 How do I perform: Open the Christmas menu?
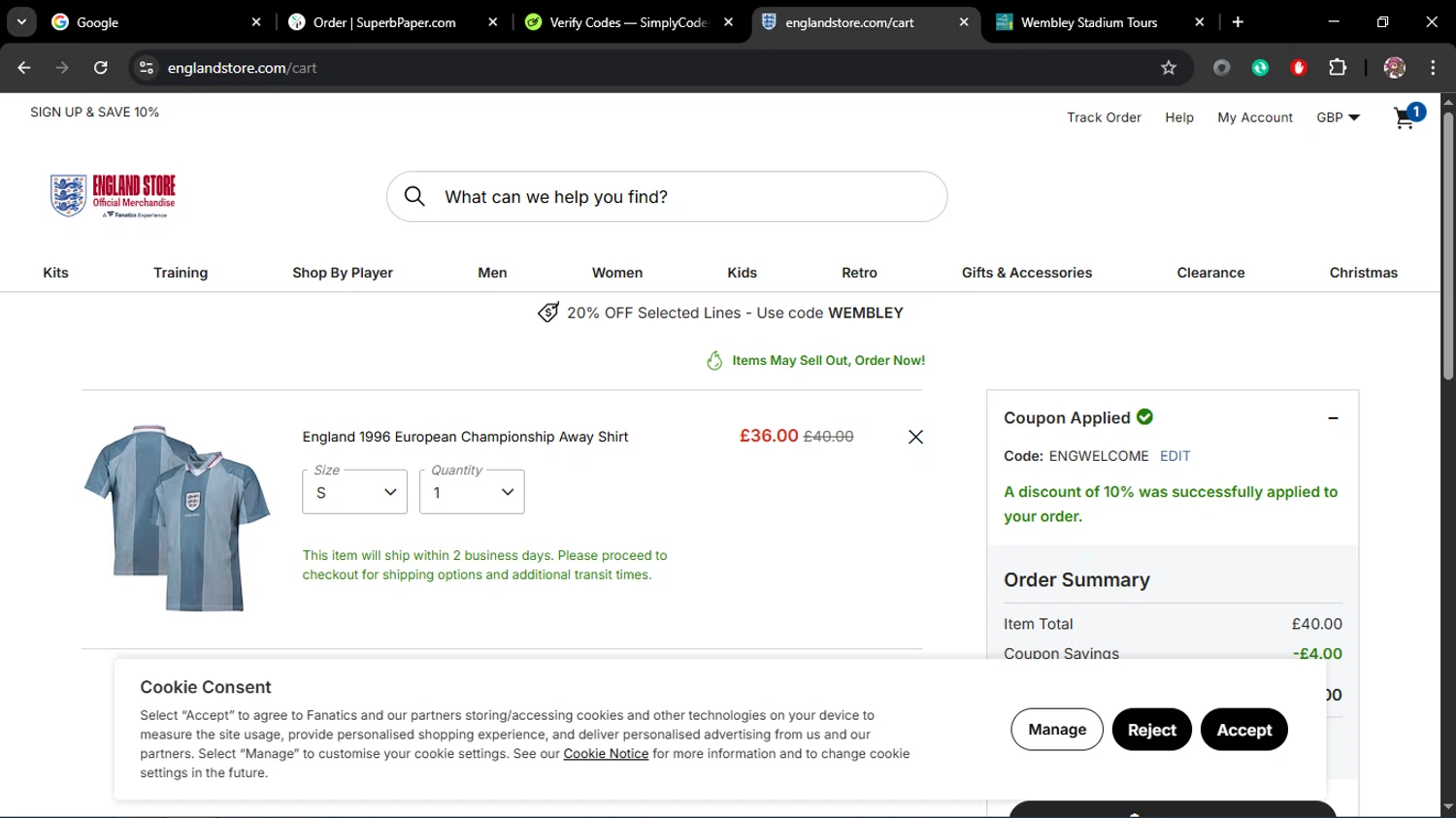[x=1363, y=273]
